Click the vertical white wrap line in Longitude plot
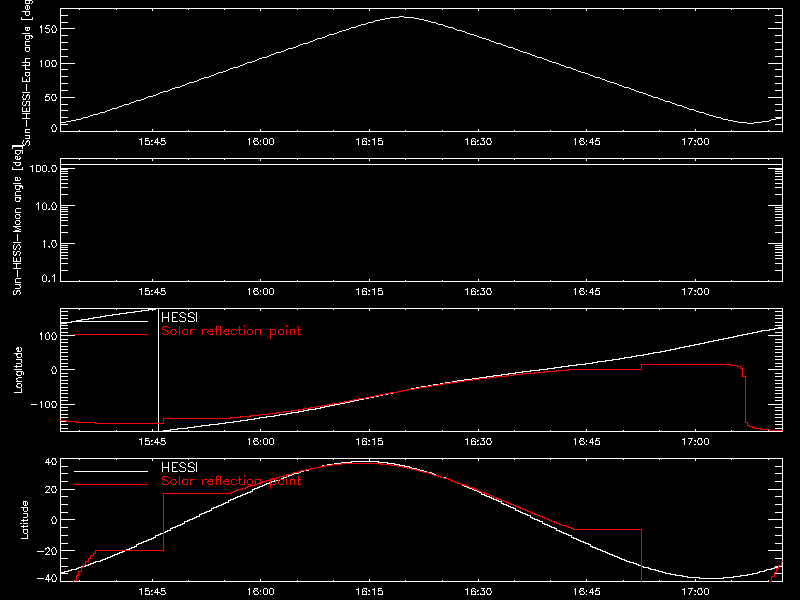Viewport: 800px width, 600px height. point(158,370)
